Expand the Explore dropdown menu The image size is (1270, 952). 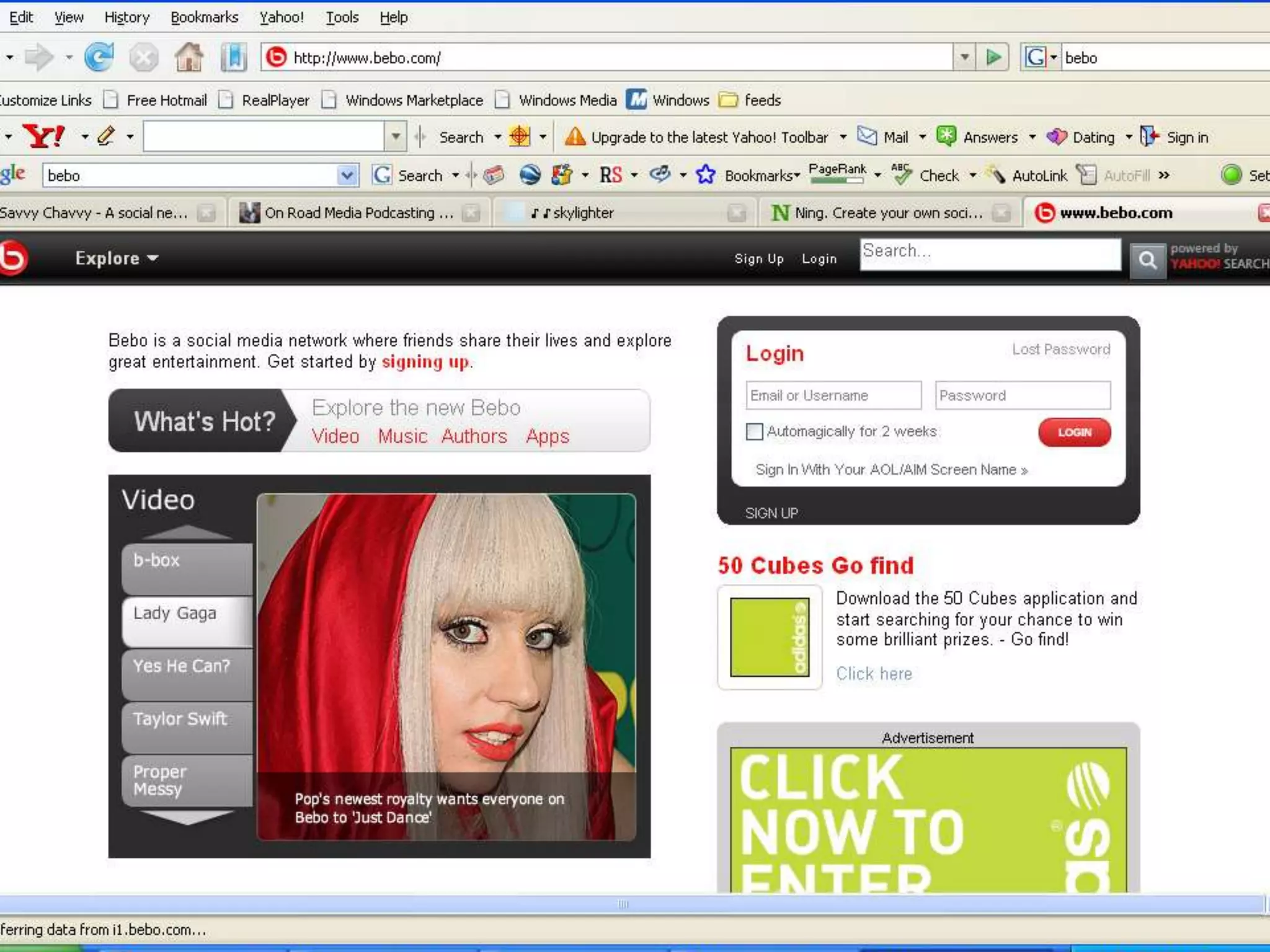click(117, 258)
